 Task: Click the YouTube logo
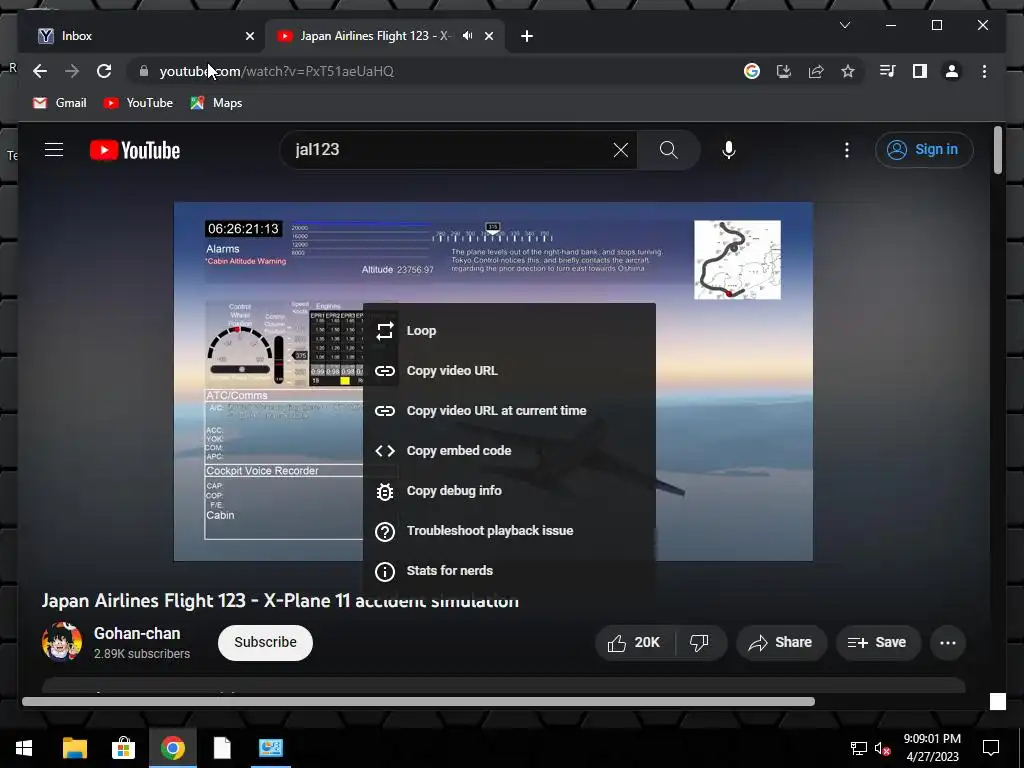click(x=135, y=150)
